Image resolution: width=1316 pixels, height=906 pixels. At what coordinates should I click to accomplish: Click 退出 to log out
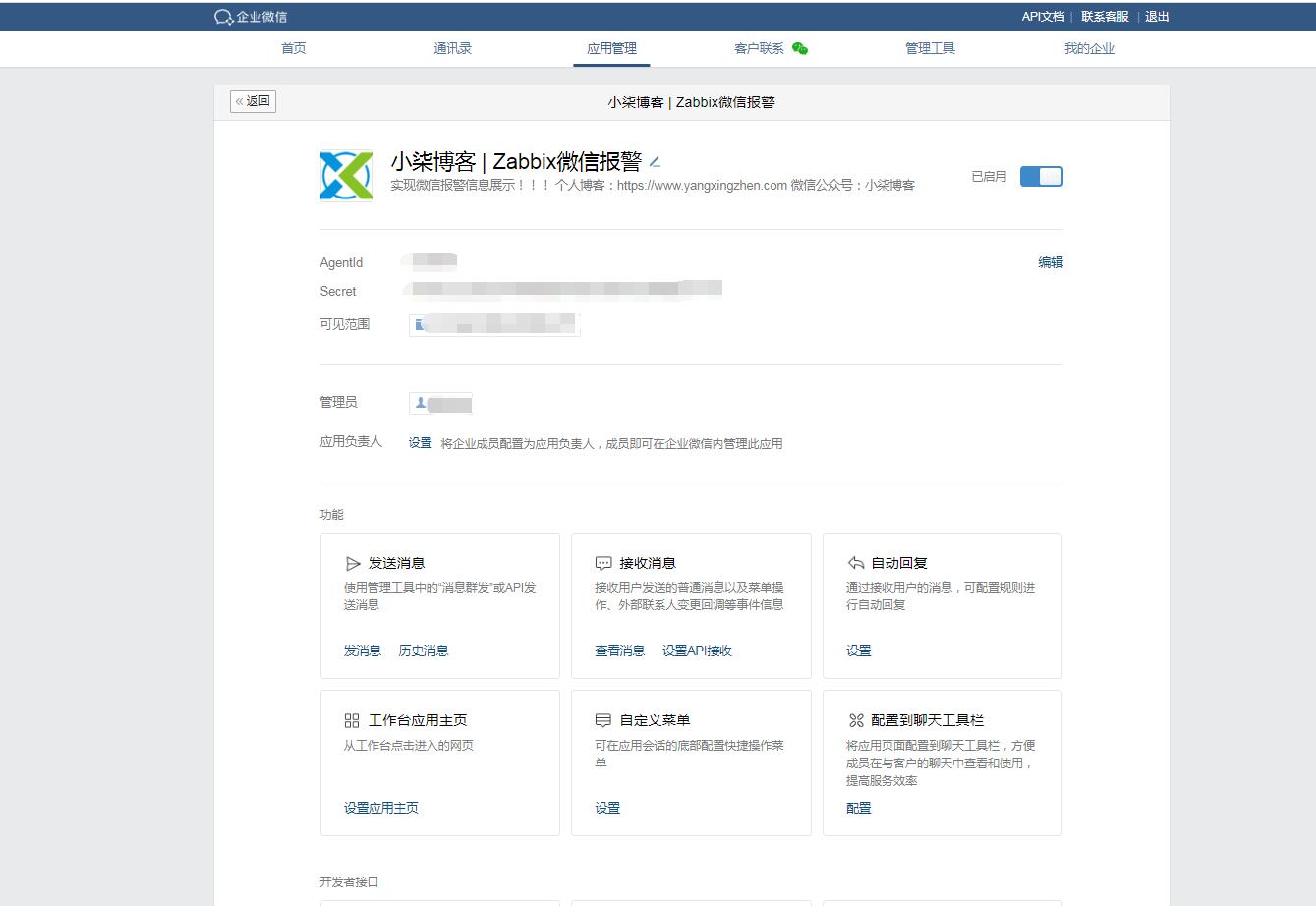[1157, 17]
